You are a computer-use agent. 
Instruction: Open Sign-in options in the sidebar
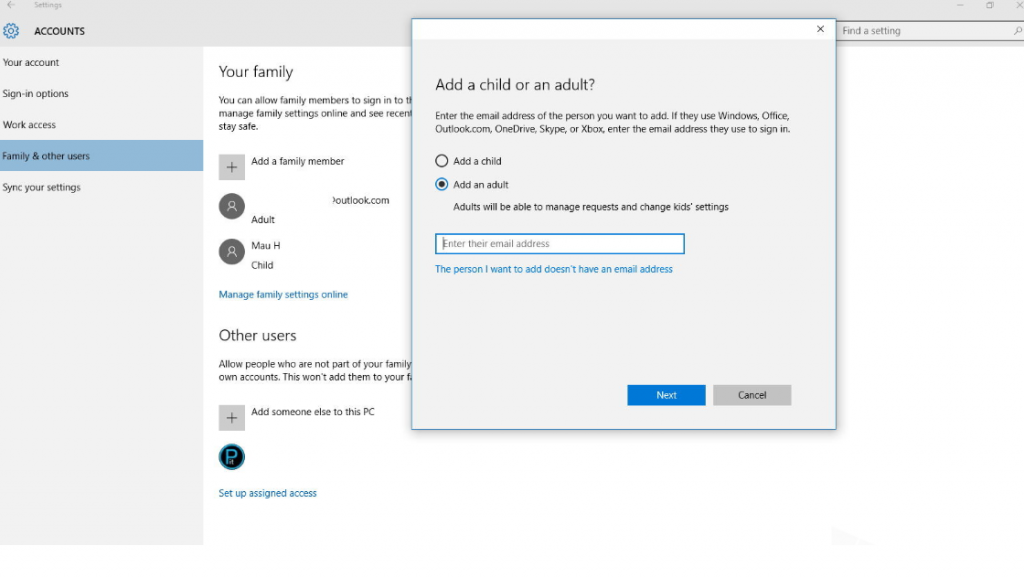(x=36, y=94)
